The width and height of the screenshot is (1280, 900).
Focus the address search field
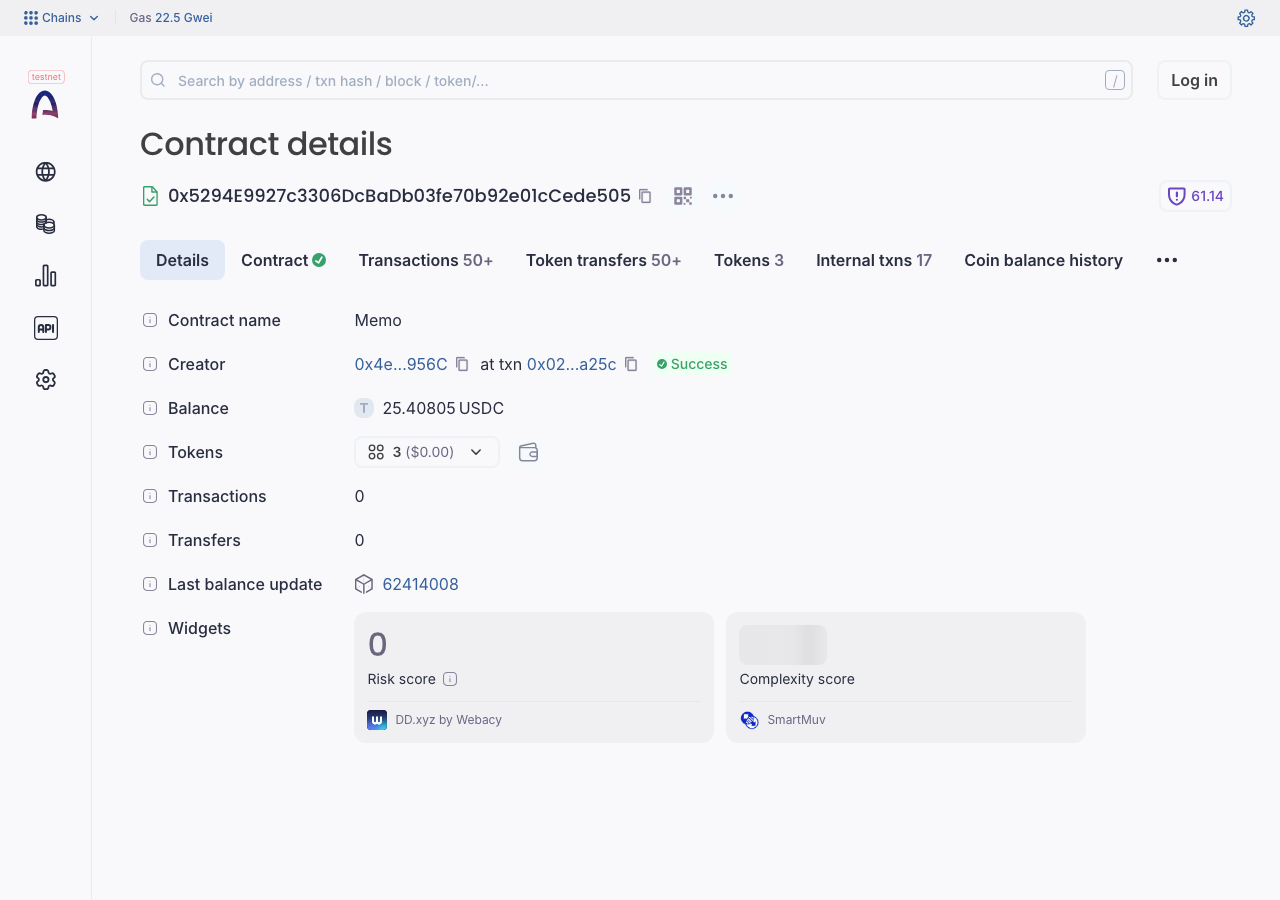(x=636, y=80)
